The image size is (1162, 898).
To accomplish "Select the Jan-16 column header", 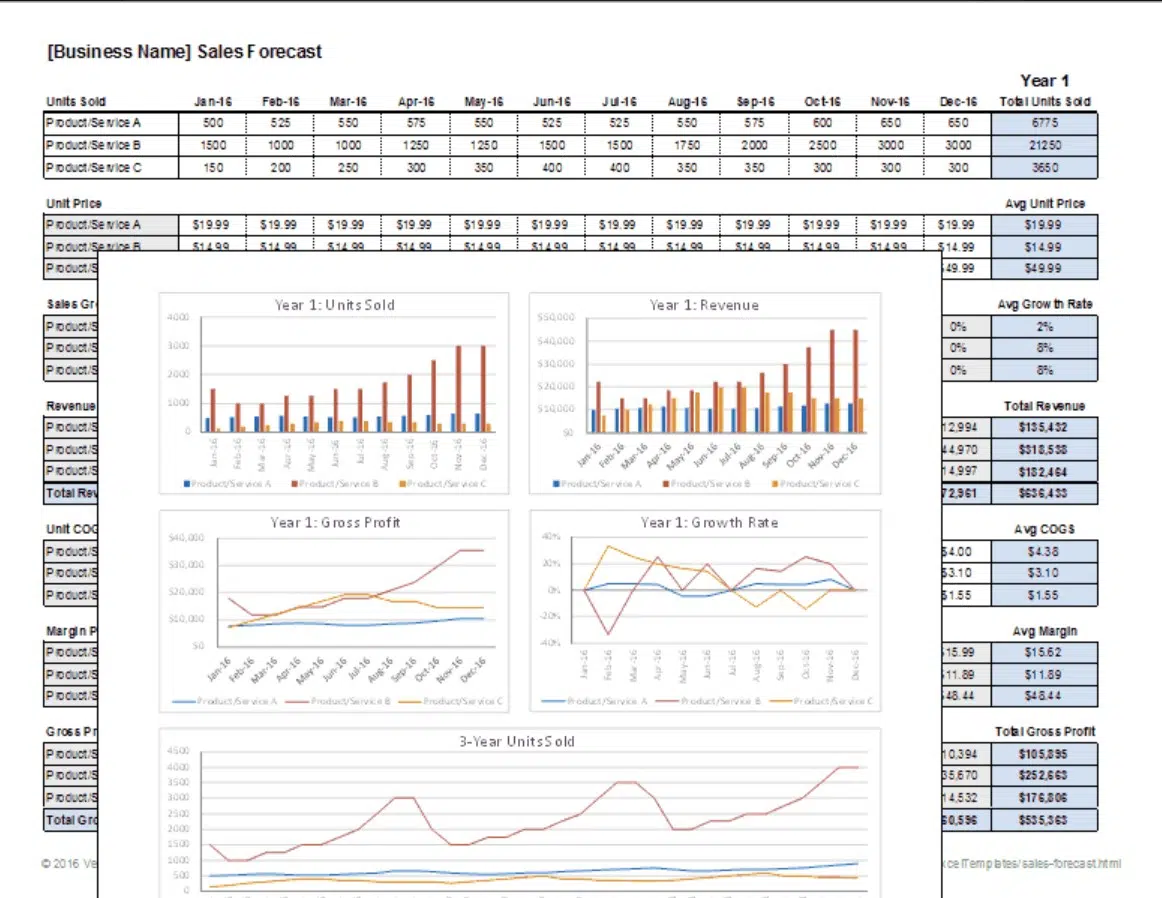I will [211, 101].
